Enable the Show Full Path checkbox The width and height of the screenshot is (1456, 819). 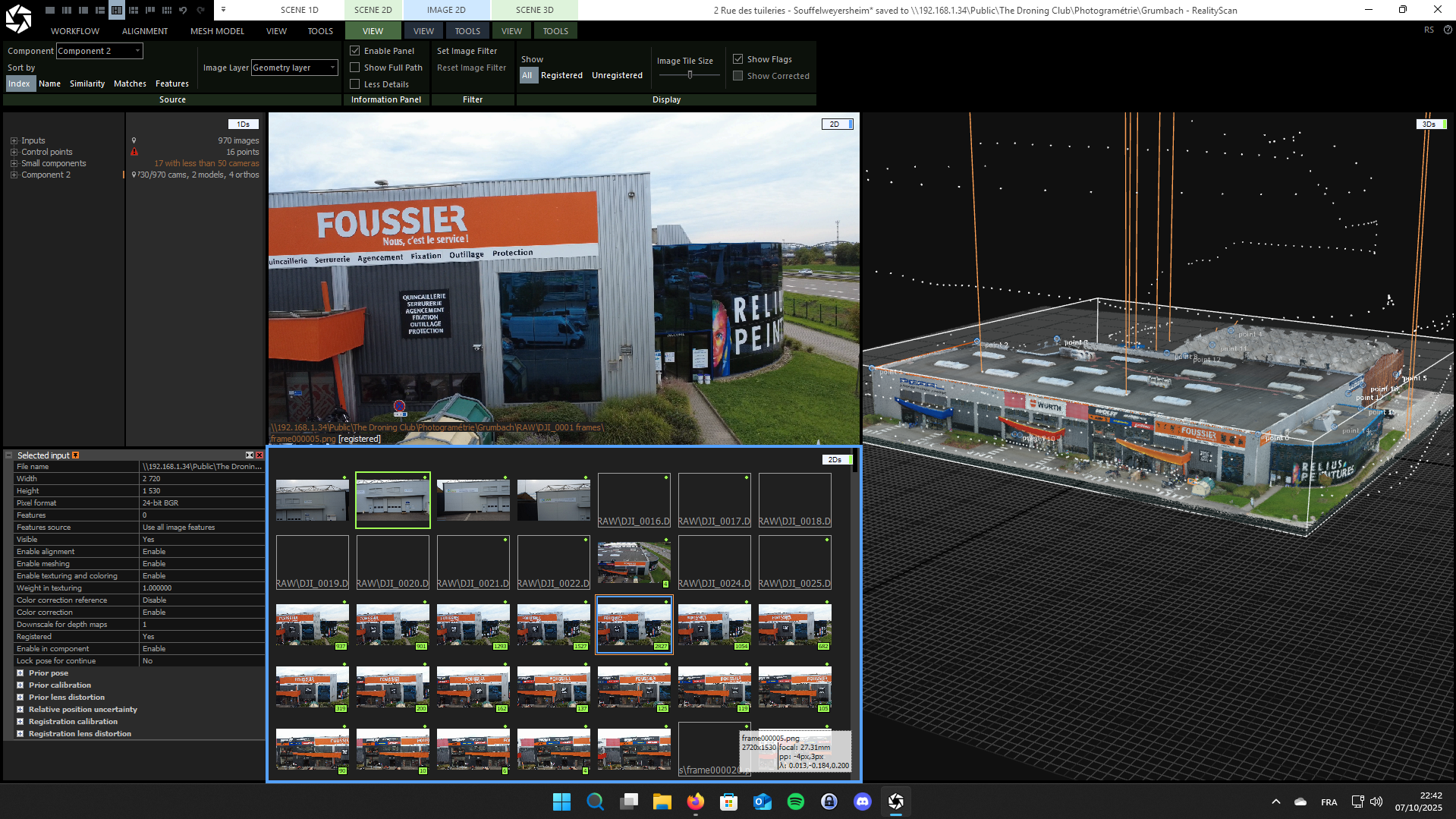[354, 68]
